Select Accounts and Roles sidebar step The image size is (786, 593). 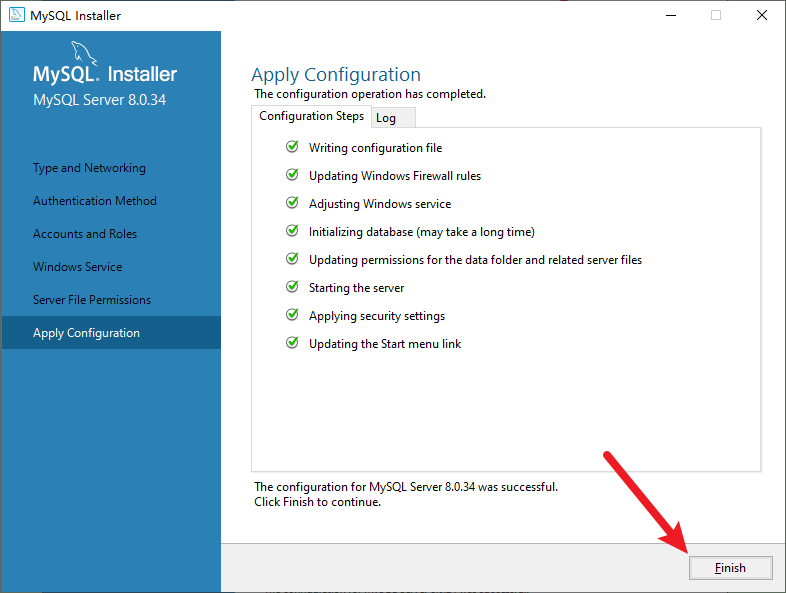pos(85,234)
